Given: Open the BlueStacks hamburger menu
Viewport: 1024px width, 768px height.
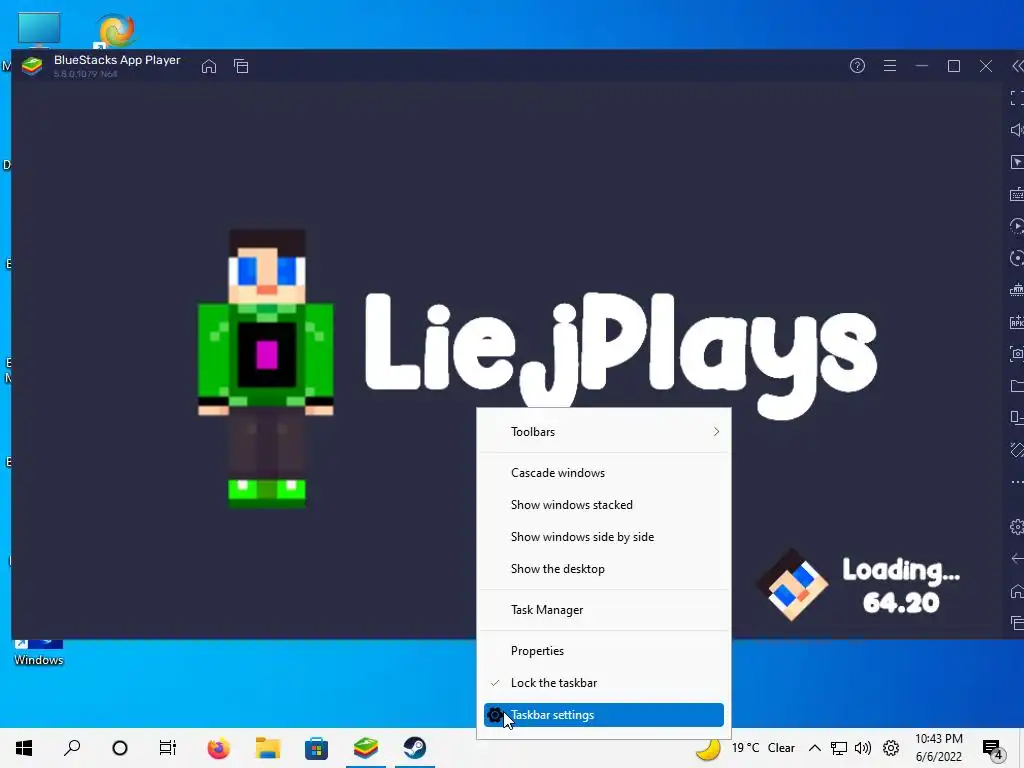Looking at the screenshot, I should pos(889,65).
